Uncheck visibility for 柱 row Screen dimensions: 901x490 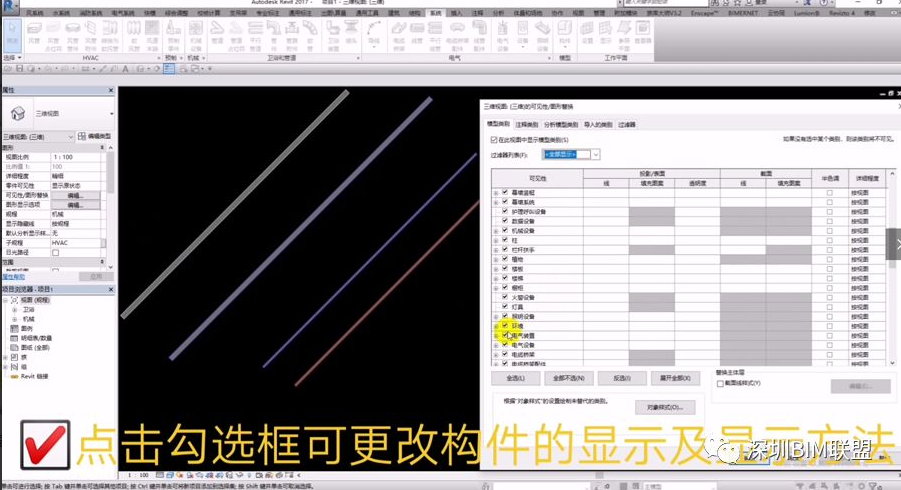(505, 240)
